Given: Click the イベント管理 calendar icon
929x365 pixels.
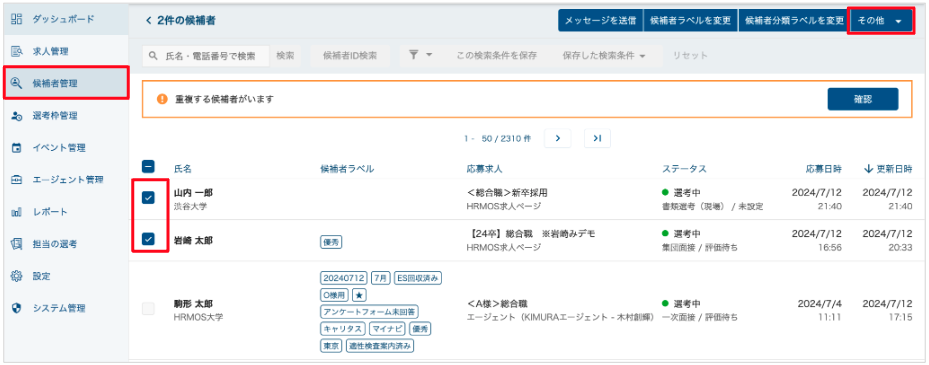Looking at the screenshot, I should [x=17, y=148].
